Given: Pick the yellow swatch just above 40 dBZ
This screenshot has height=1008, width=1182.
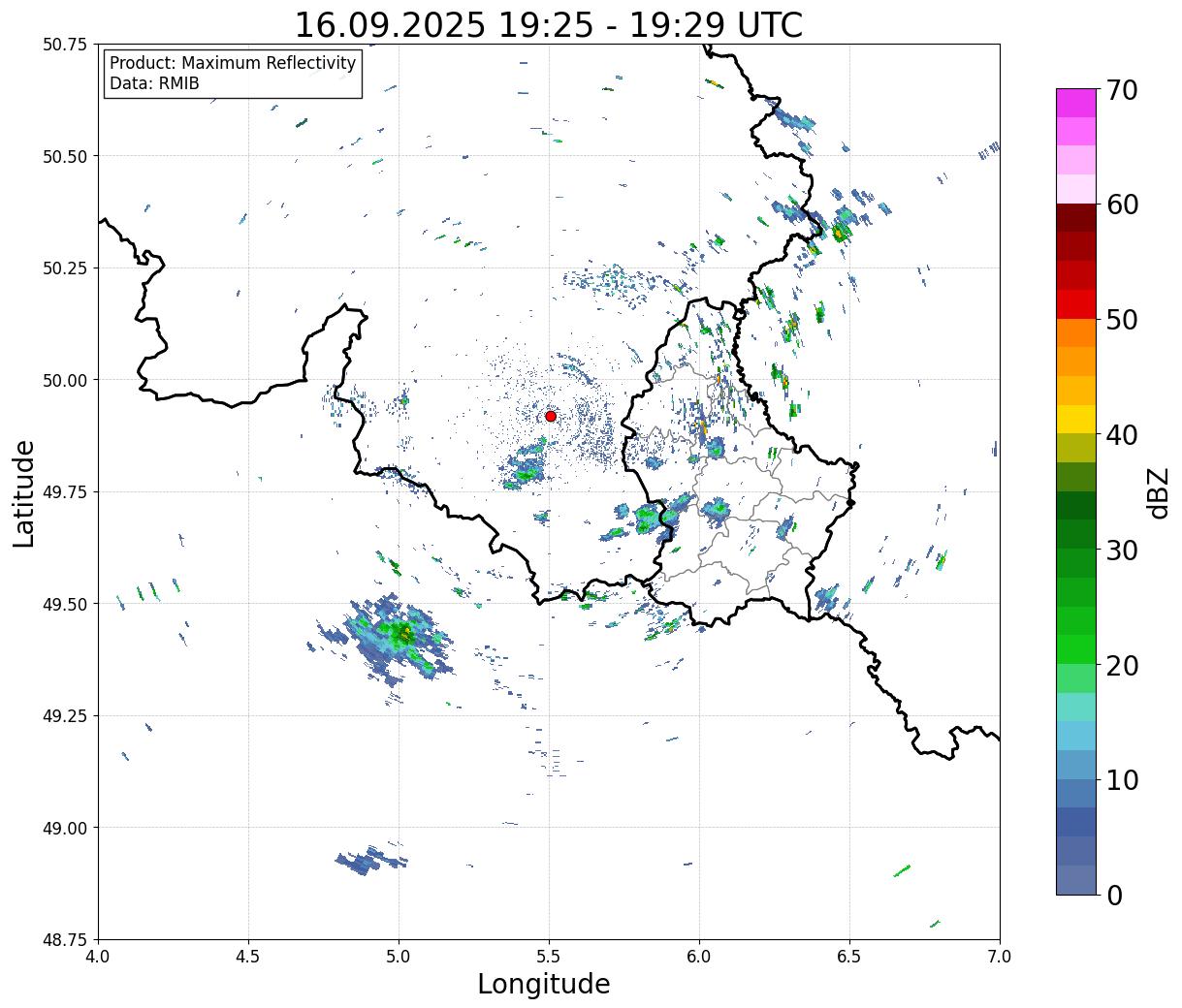Looking at the screenshot, I should [x=1075, y=420].
